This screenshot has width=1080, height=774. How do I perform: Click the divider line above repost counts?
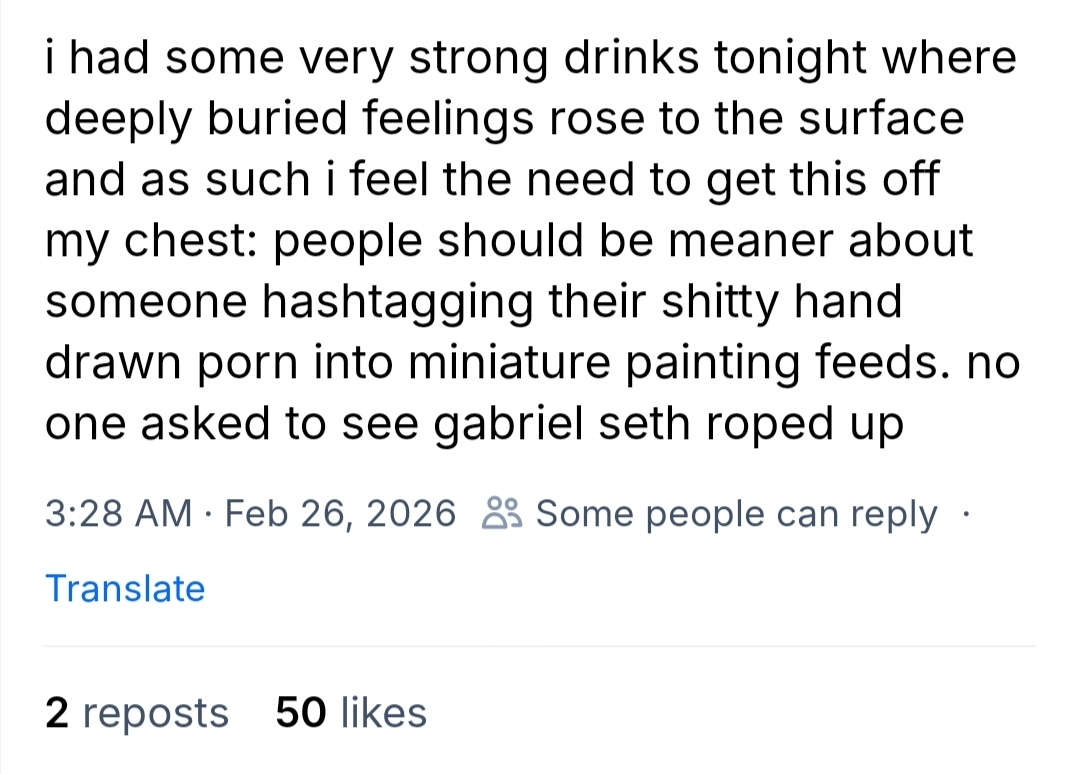540,646
